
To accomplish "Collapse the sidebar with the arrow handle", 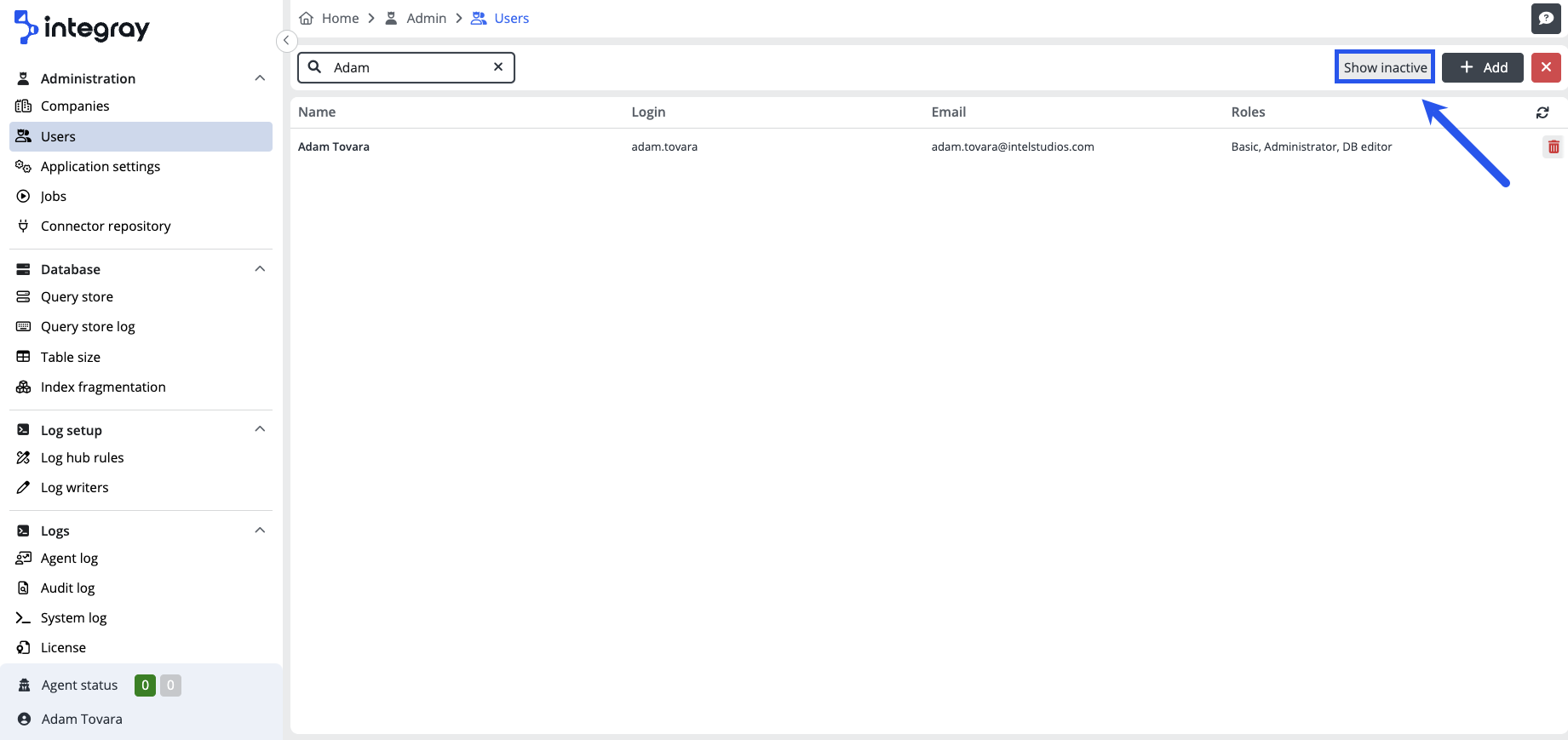I will (286, 40).
